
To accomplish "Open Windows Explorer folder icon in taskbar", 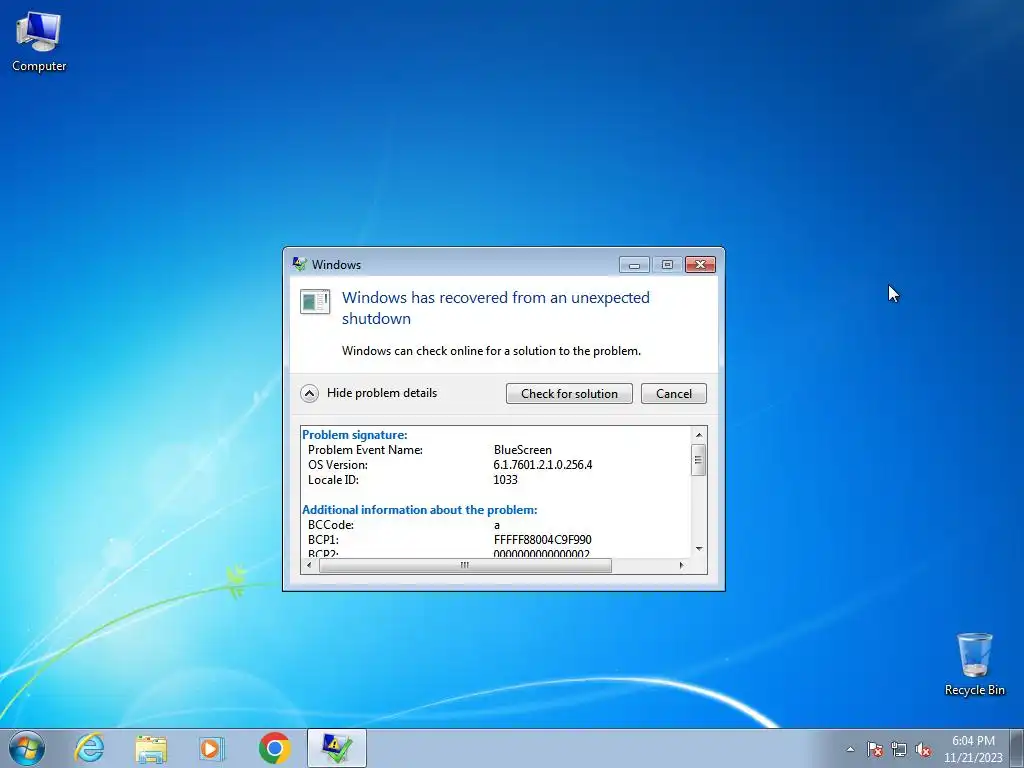I will point(151,748).
